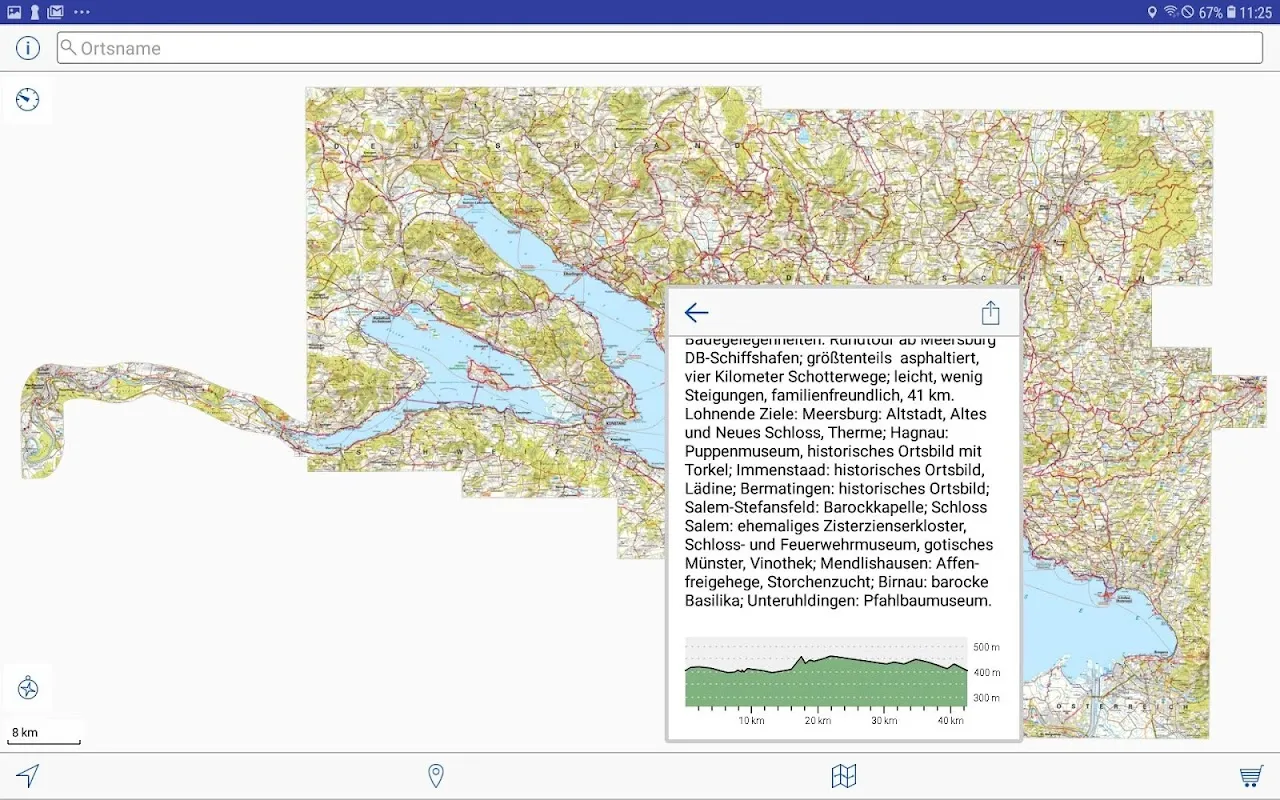The image size is (1280, 800).
Task: Tap the magnifier icon in the search bar
Action: 68,48
